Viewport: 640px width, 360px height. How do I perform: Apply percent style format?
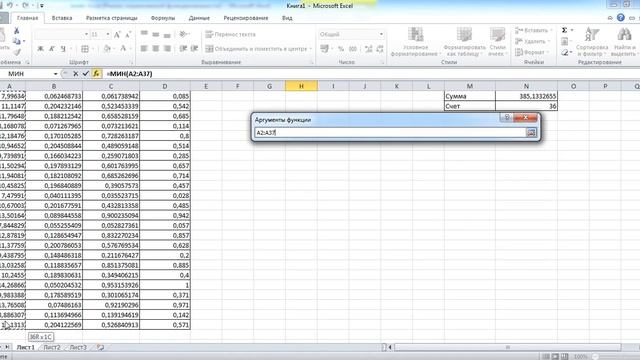[x=341, y=49]
